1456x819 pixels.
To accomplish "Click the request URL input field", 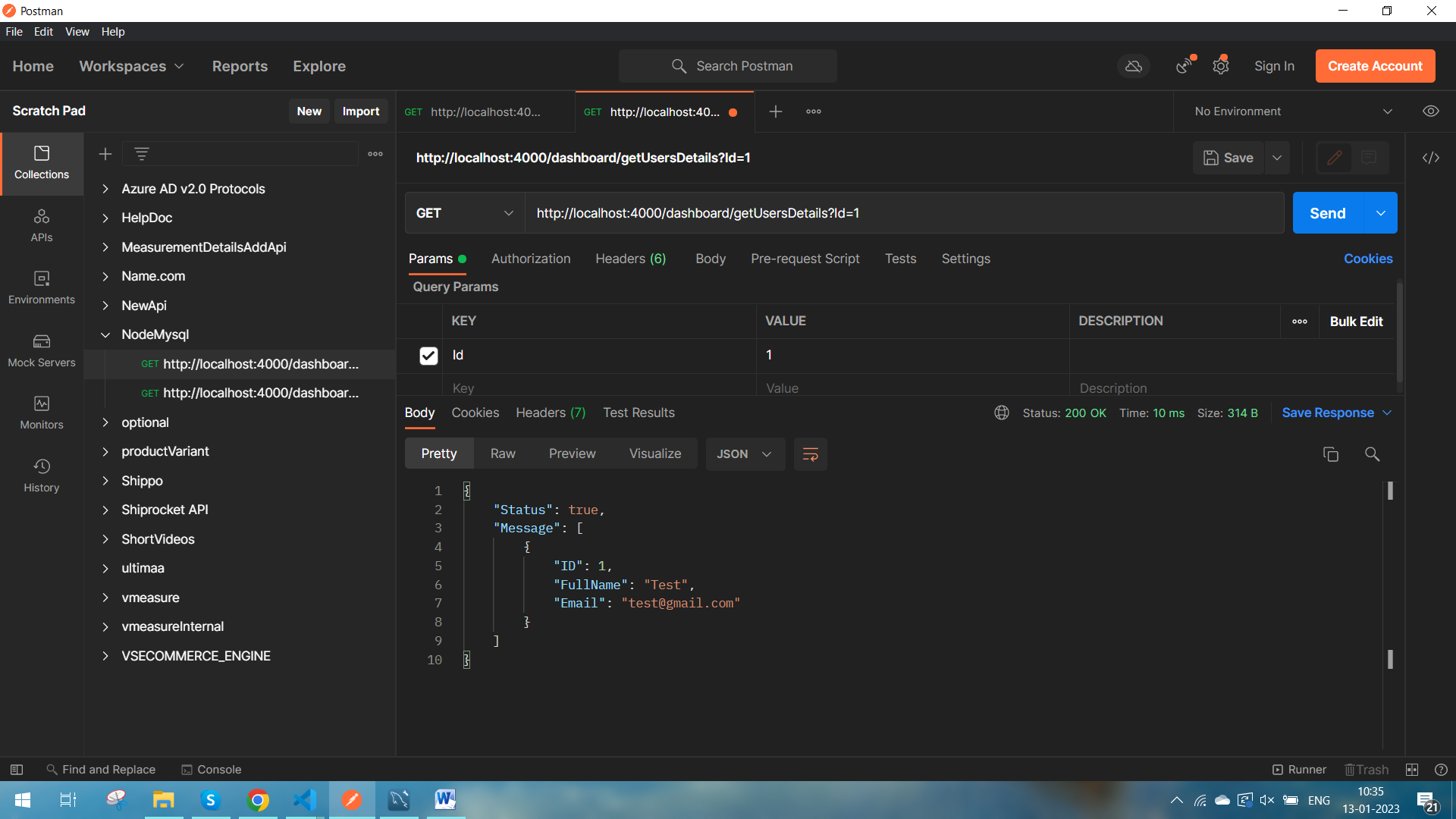I will pos(904,213).
